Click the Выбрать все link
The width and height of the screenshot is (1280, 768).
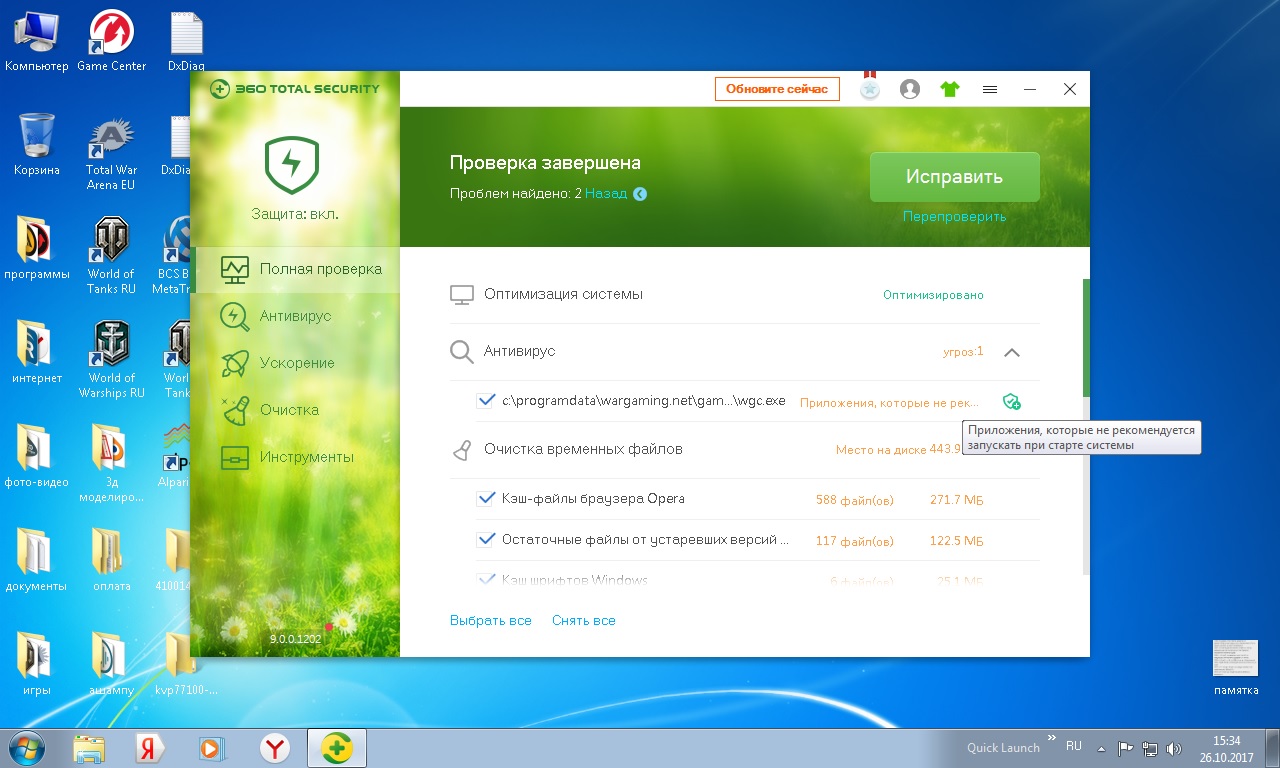[491, 621]
